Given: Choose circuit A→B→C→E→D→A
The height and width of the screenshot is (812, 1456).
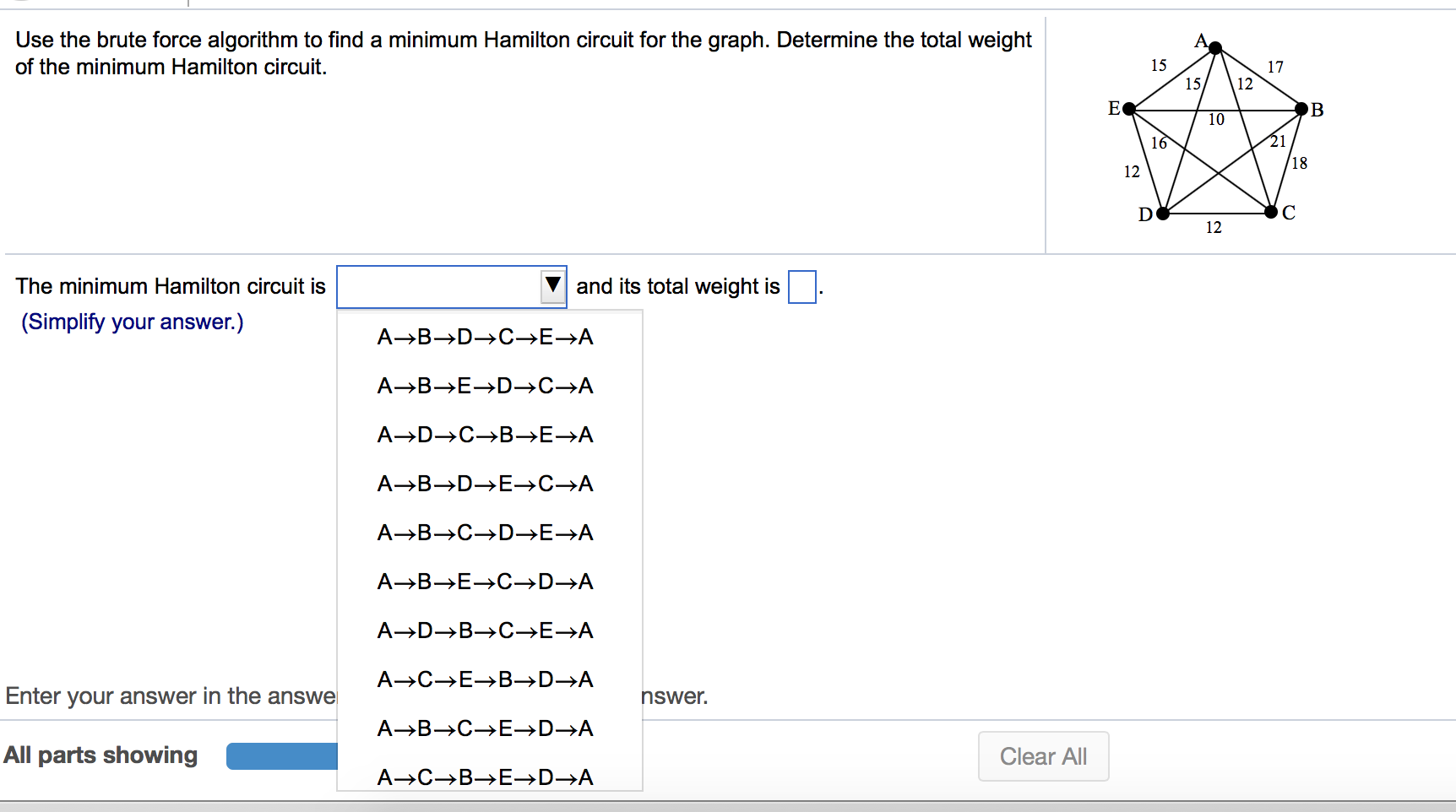Looking at the screenshot, I should 486,728.
